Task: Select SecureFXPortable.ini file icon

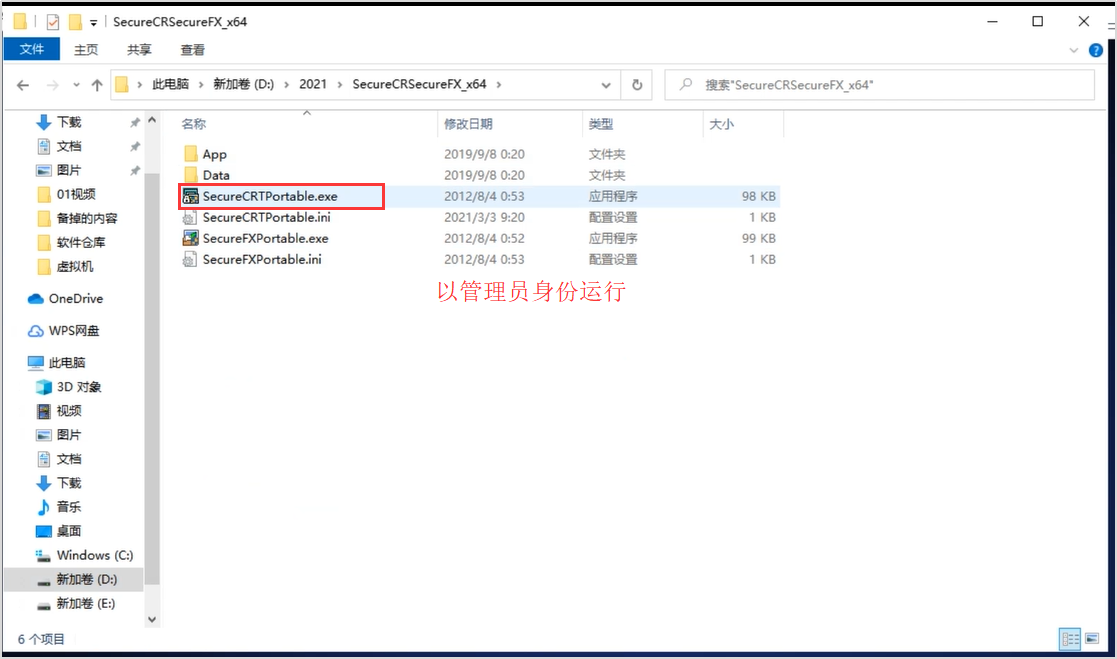Action: click(189, 259)
